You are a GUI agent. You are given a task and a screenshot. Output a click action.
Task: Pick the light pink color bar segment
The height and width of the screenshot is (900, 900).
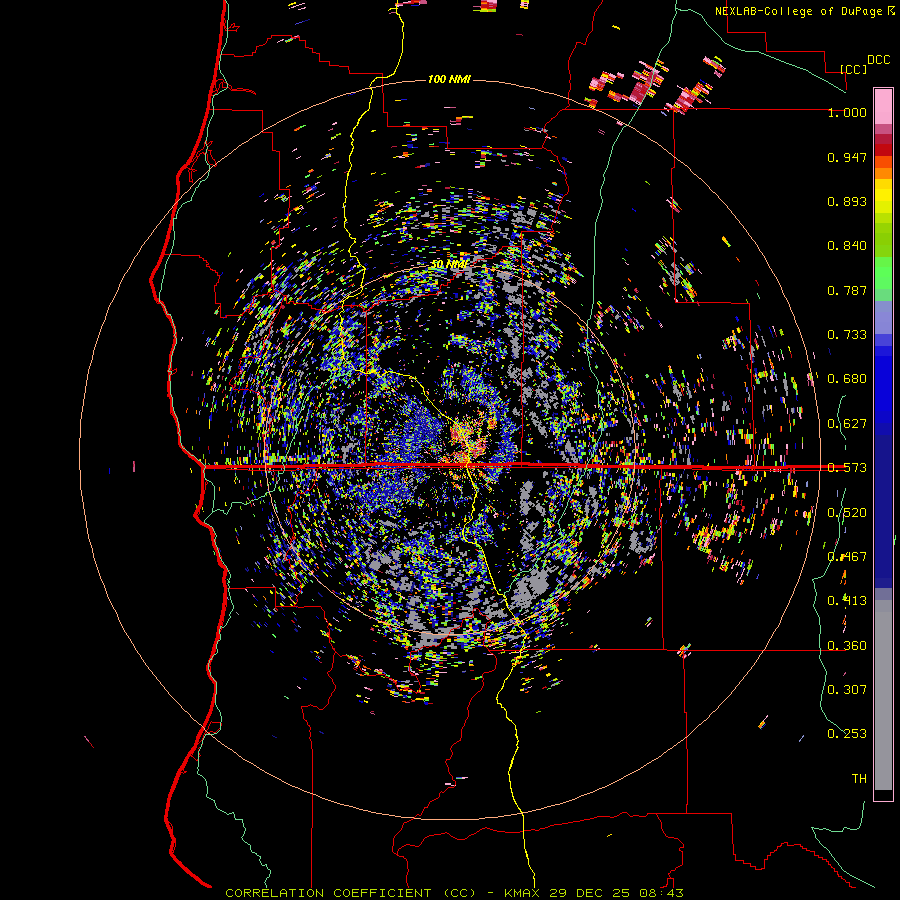click(x=883, y=107)
